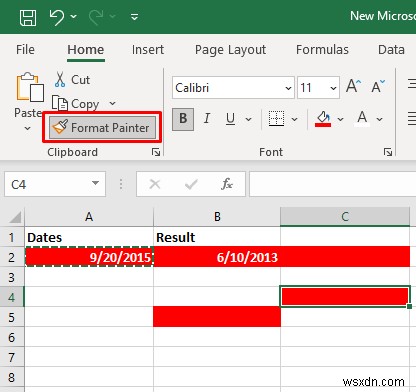Screen dimensions: 416x392
Task: Click the red active cell C4
Action: click(345, 296)
